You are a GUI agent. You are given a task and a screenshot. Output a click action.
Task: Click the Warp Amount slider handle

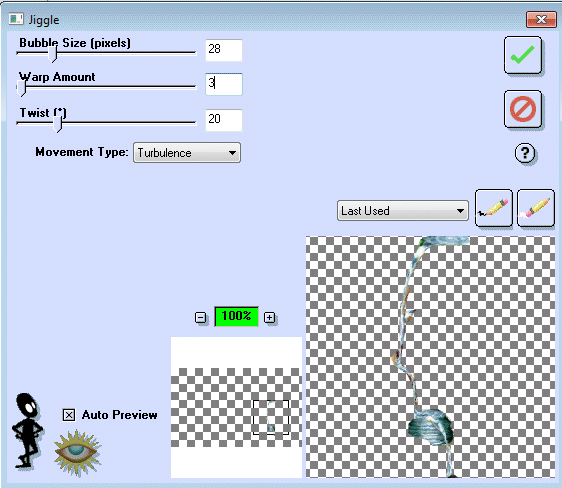pos(22,88)
